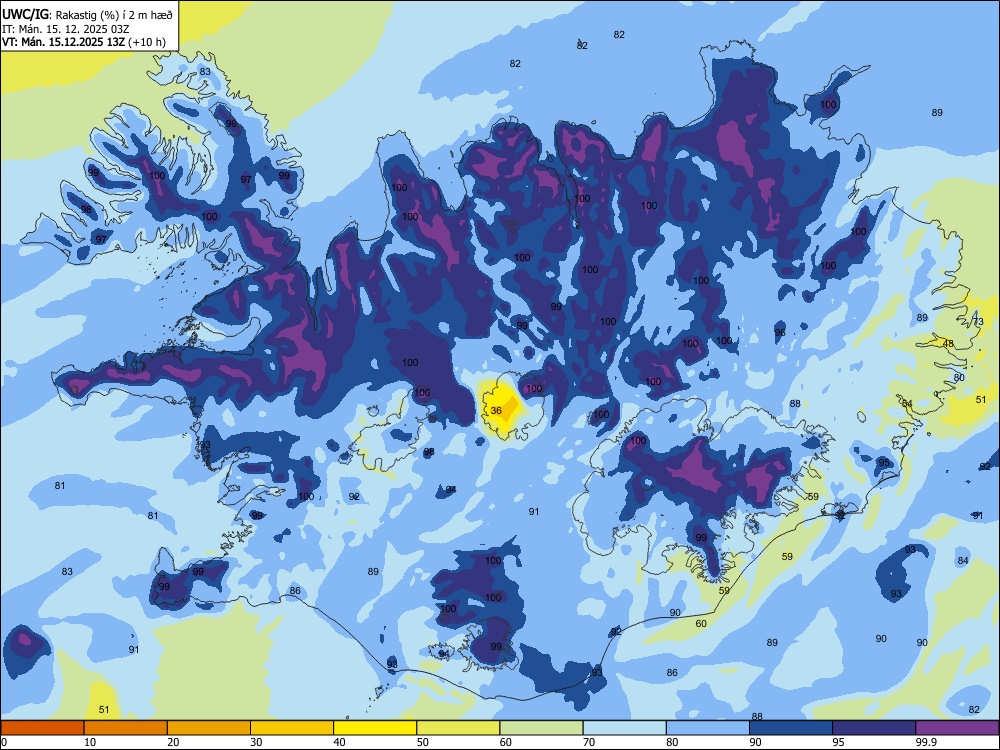
Task: Click the '95' humidity value on the map
Action: click(x=884, y=462)
